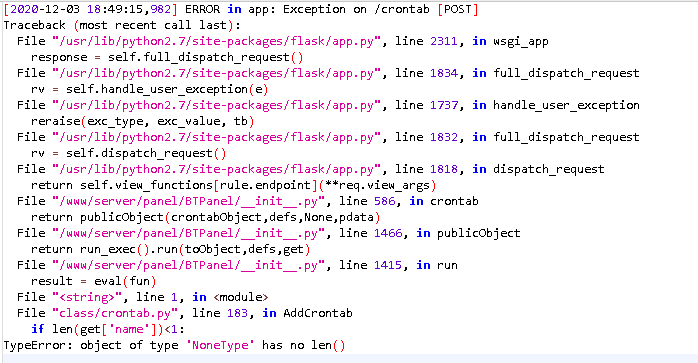Click handle_user_exception after line 1737

pyautogui.click(x=566, y=106)
